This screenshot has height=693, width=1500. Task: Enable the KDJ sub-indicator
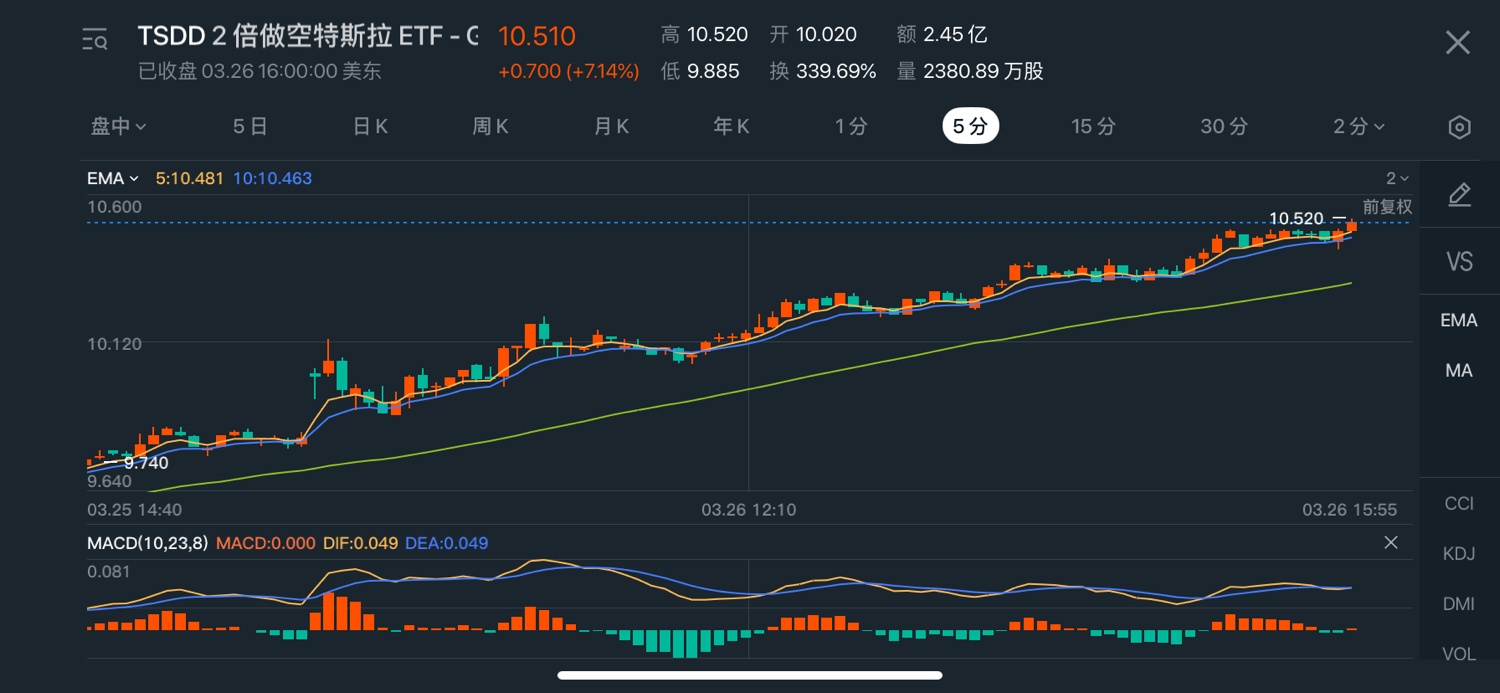click(1458, 553)
